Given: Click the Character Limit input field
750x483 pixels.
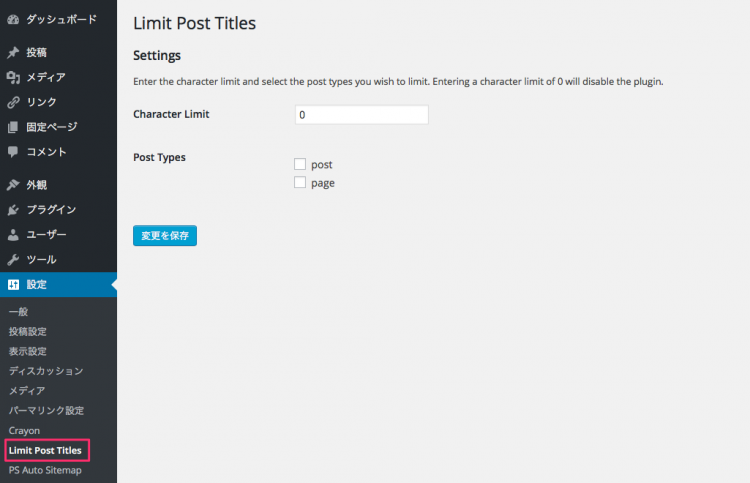Looking at the screenshot, I should tap(361, 115).
